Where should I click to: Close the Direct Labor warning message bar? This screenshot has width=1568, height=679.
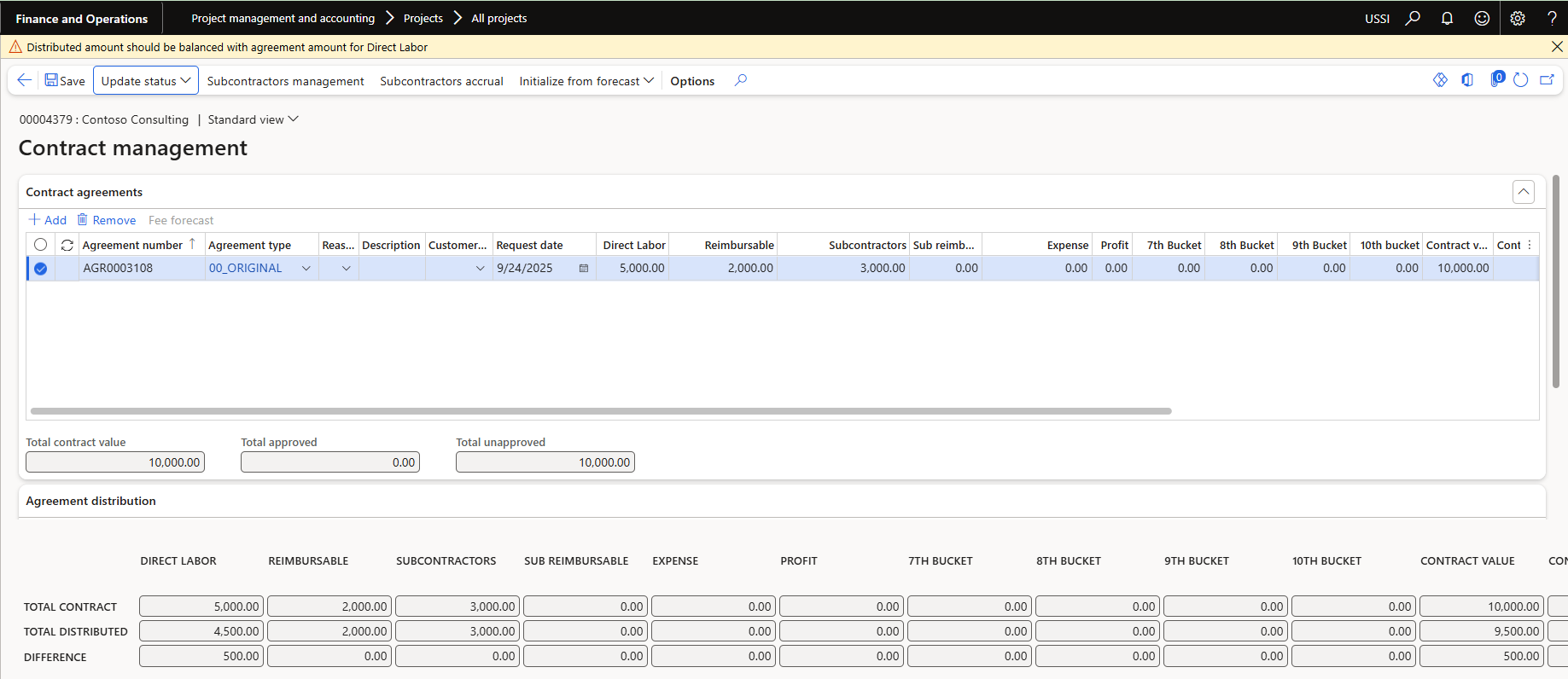[1557, 47]
